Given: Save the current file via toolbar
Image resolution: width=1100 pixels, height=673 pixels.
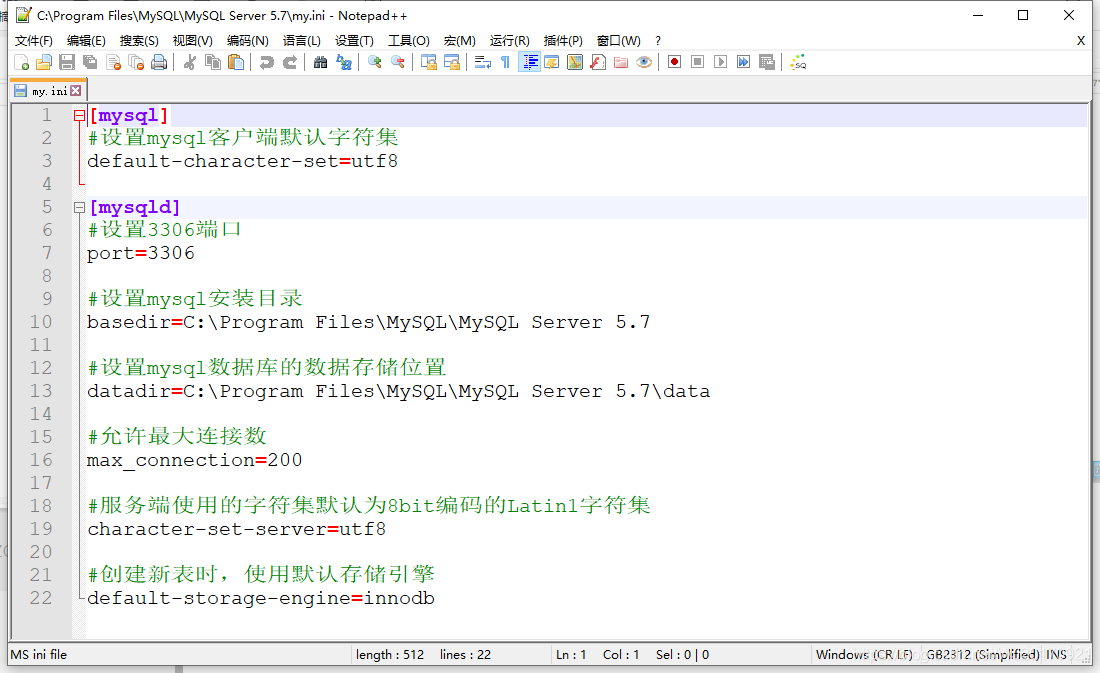Looking at the screenshot, I should 67,62.
